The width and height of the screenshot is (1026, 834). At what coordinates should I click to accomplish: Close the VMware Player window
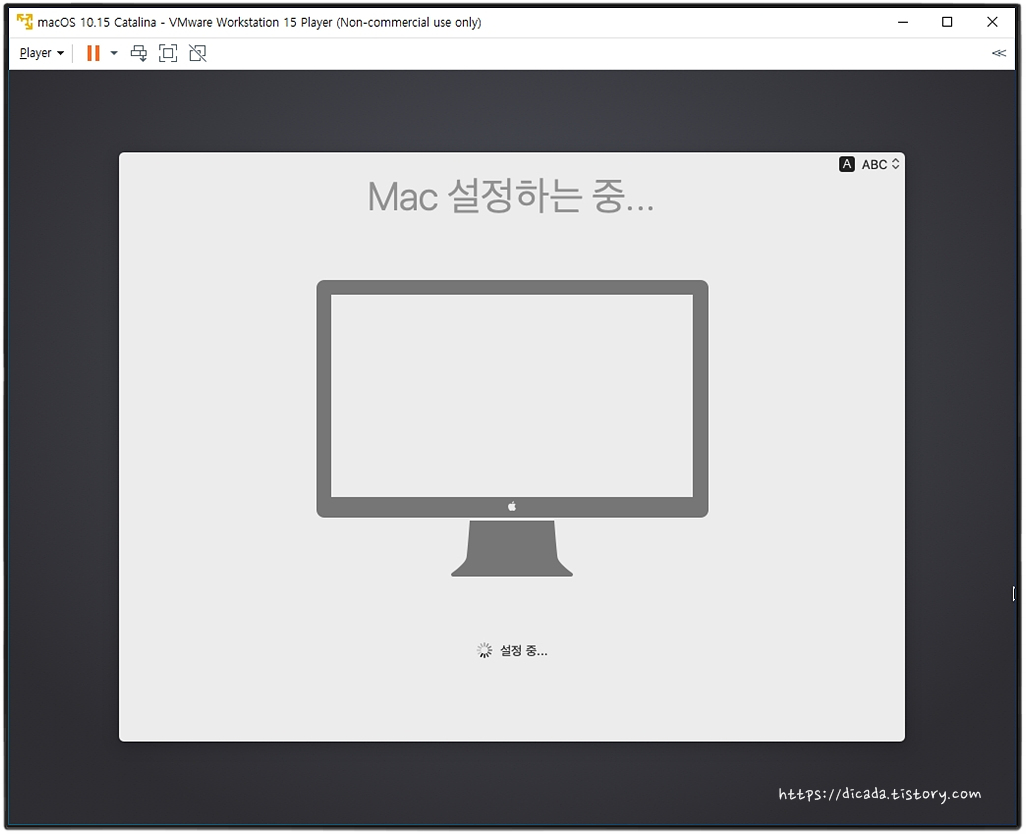click(992, 22)
